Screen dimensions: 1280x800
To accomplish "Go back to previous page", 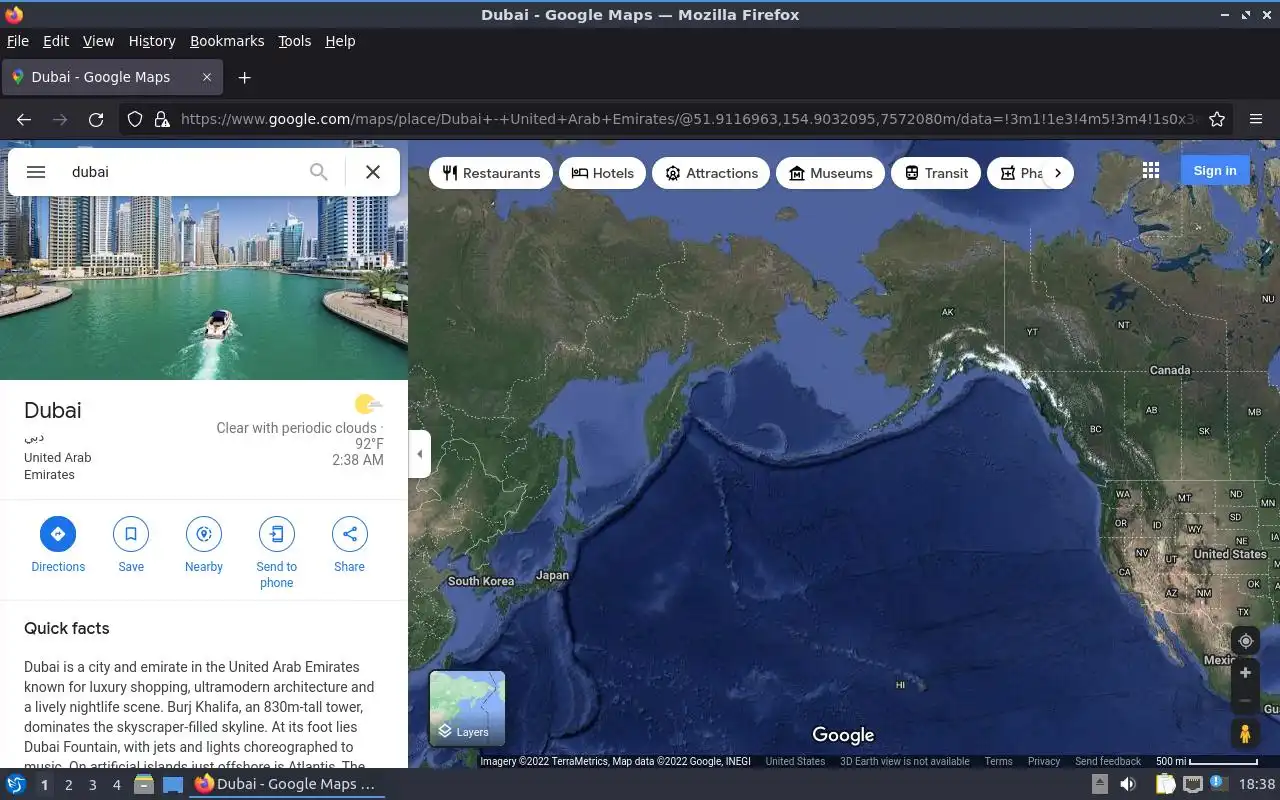I will coord(24,119).
